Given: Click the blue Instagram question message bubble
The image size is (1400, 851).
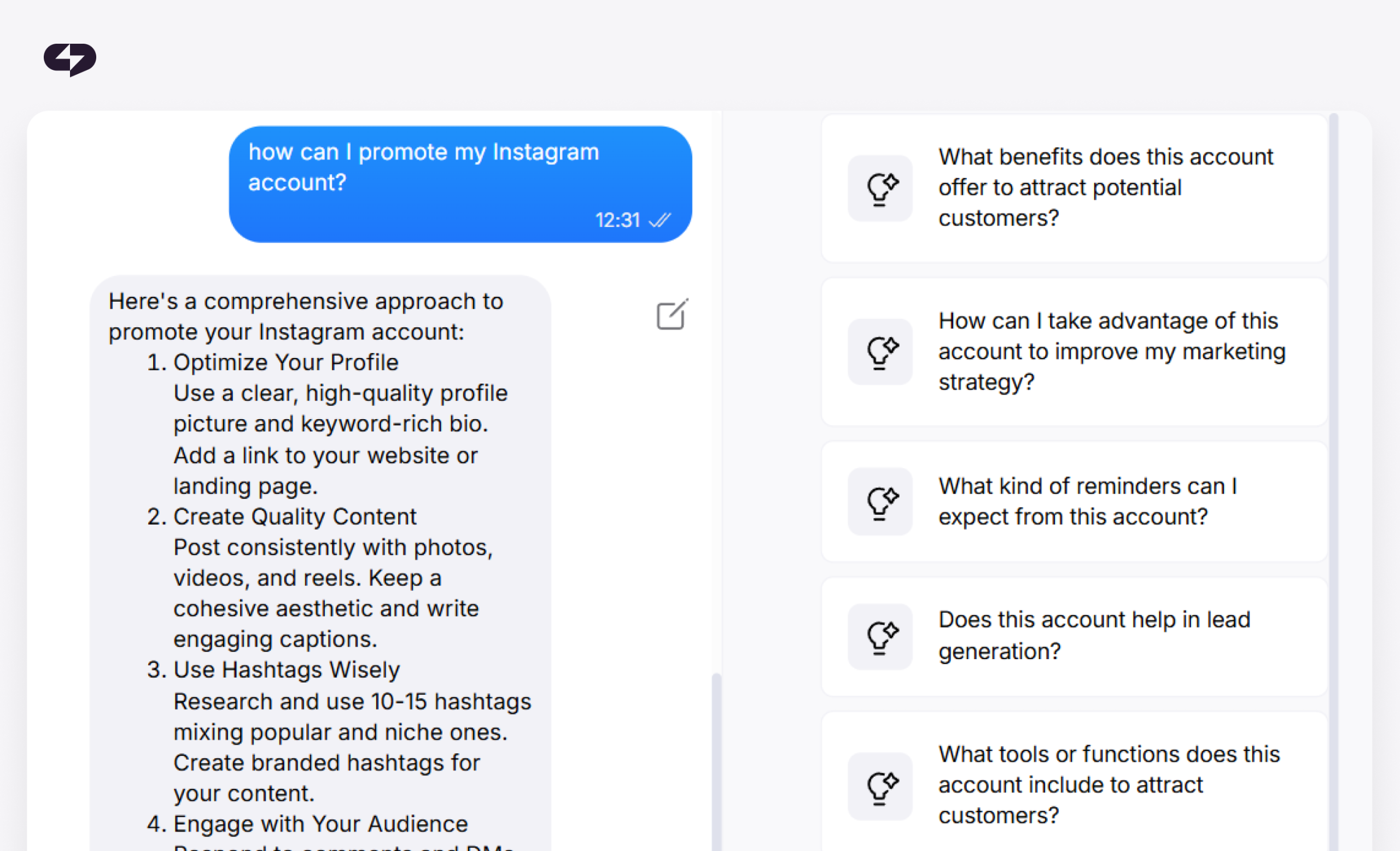Looking at the screenshot, I should (460, 185).
